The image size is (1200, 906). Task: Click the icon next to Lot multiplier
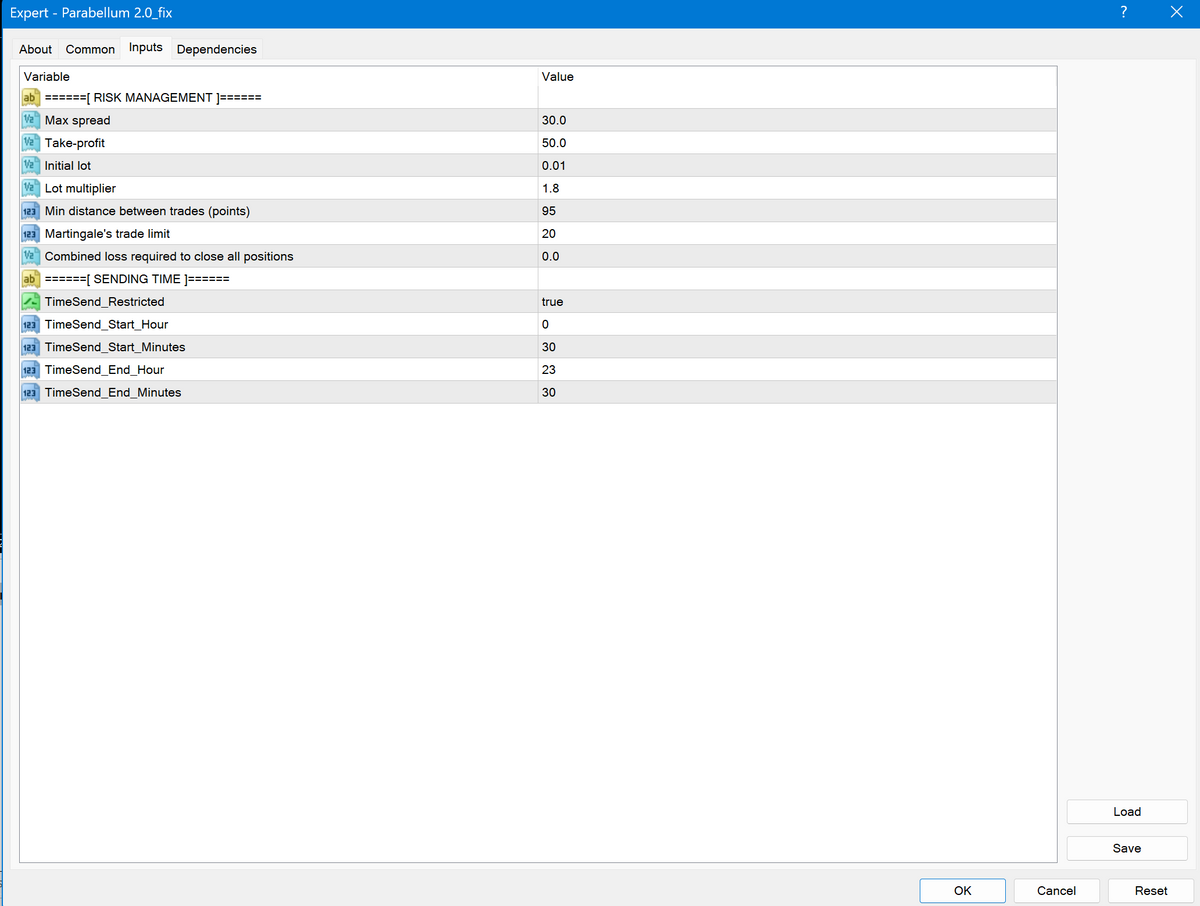[x=30, y=188]
